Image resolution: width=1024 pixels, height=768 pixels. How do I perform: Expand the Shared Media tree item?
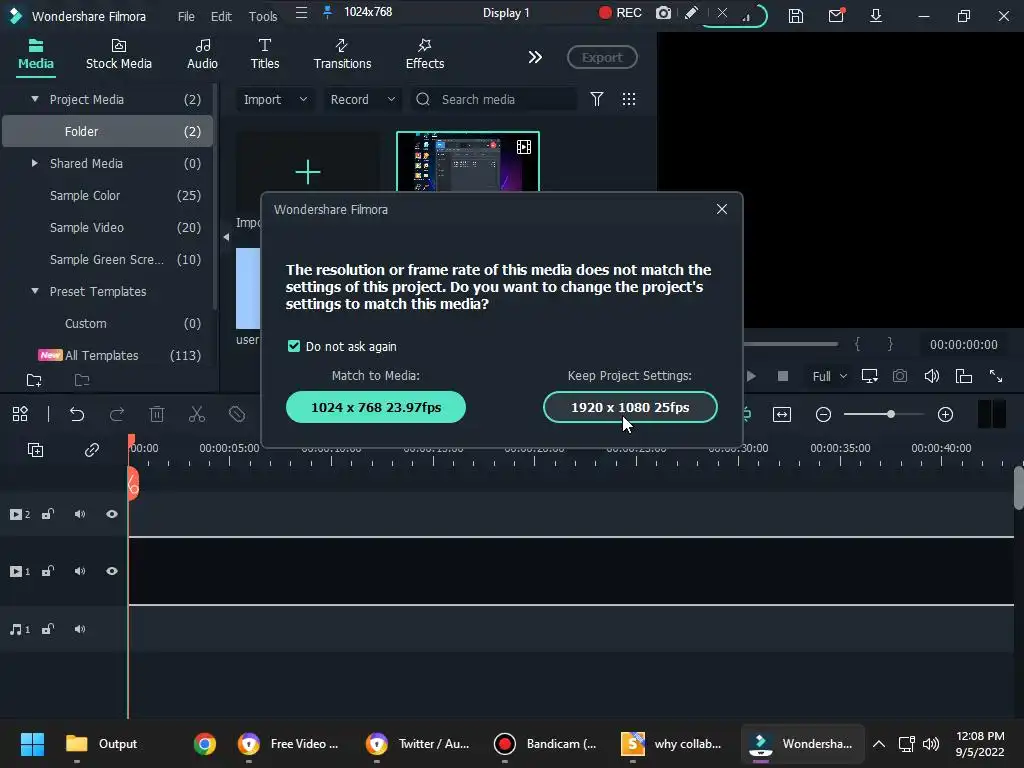click(35, 163)
